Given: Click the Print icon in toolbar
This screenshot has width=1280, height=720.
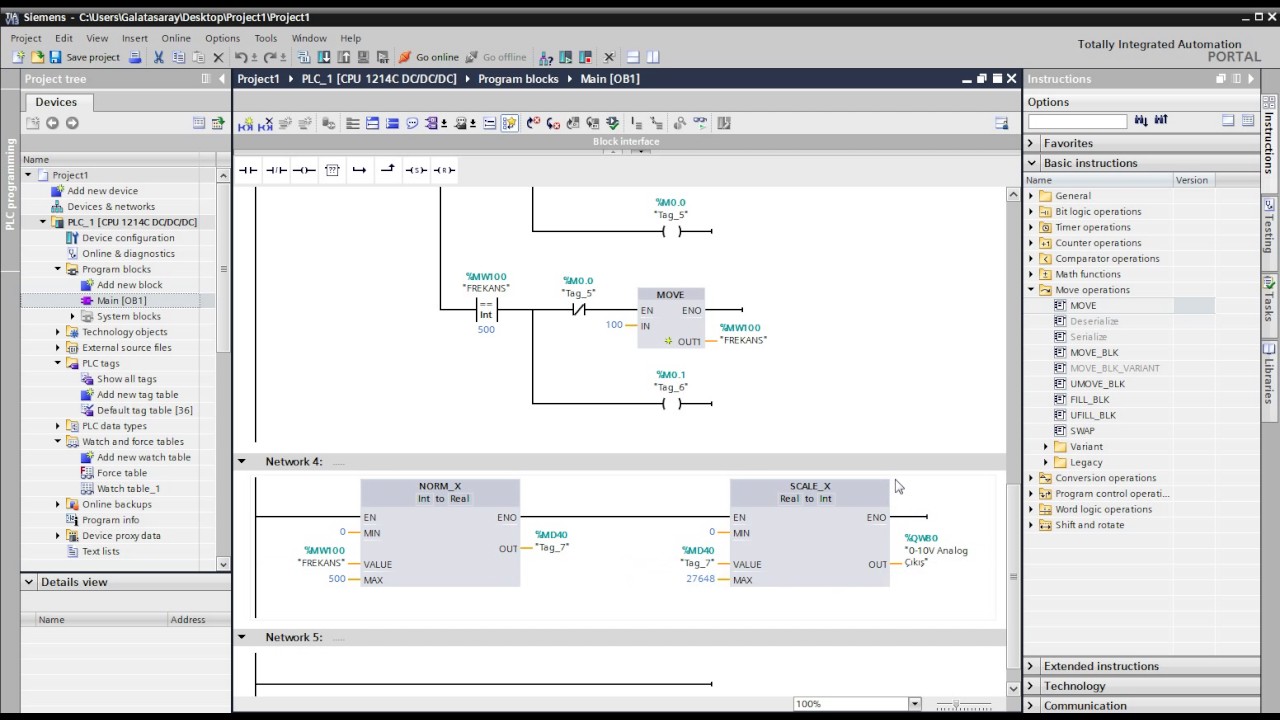Looking at the screenshot, I should tap(135, 57).
